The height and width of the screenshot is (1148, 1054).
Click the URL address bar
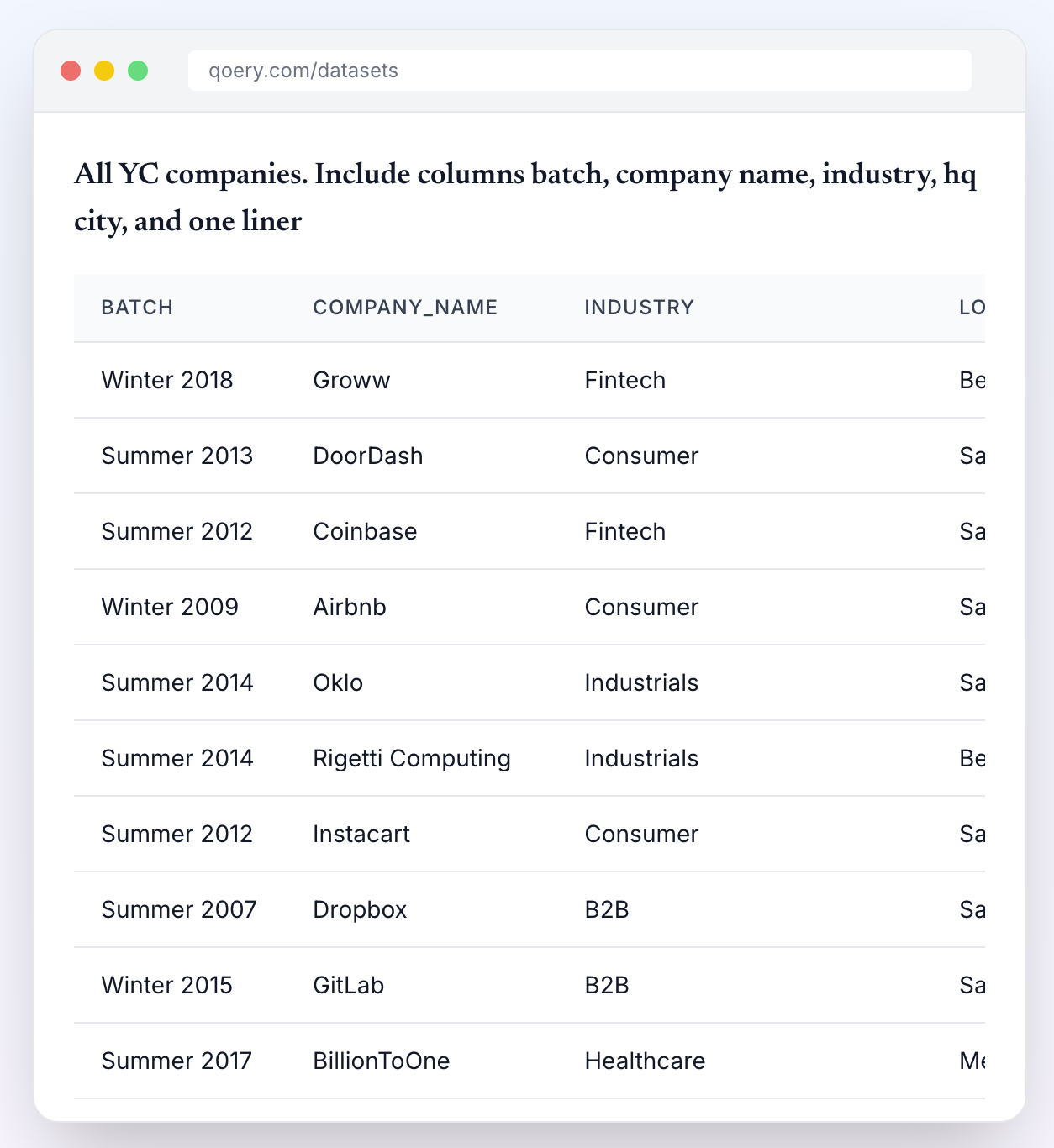click(x=580, y=71)
